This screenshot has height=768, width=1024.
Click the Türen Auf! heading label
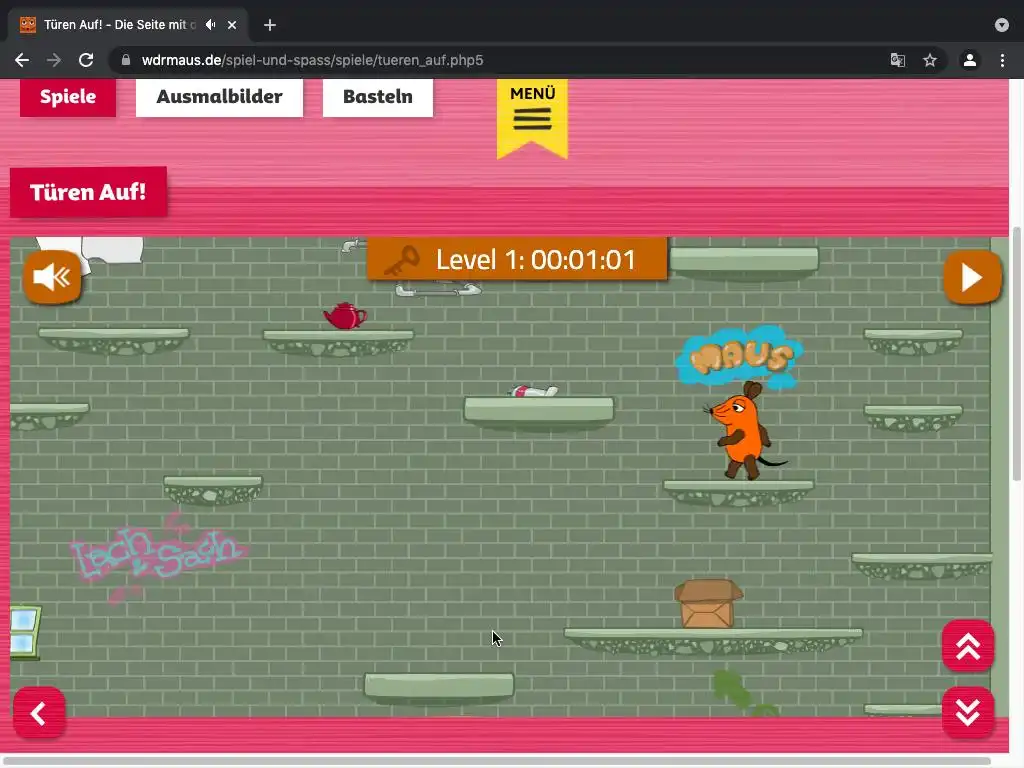pos(88,192)
